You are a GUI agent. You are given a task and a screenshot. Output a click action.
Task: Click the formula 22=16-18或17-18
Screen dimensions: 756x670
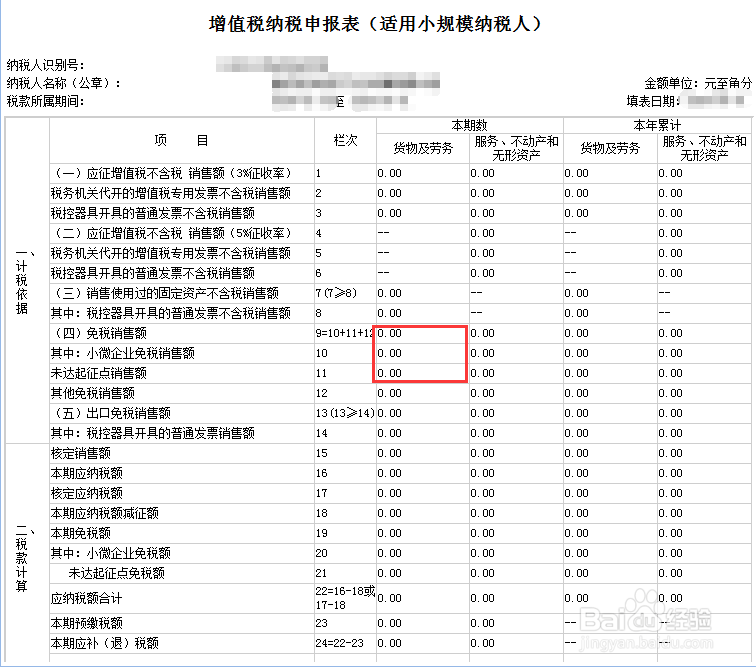(x=345, y=598)
